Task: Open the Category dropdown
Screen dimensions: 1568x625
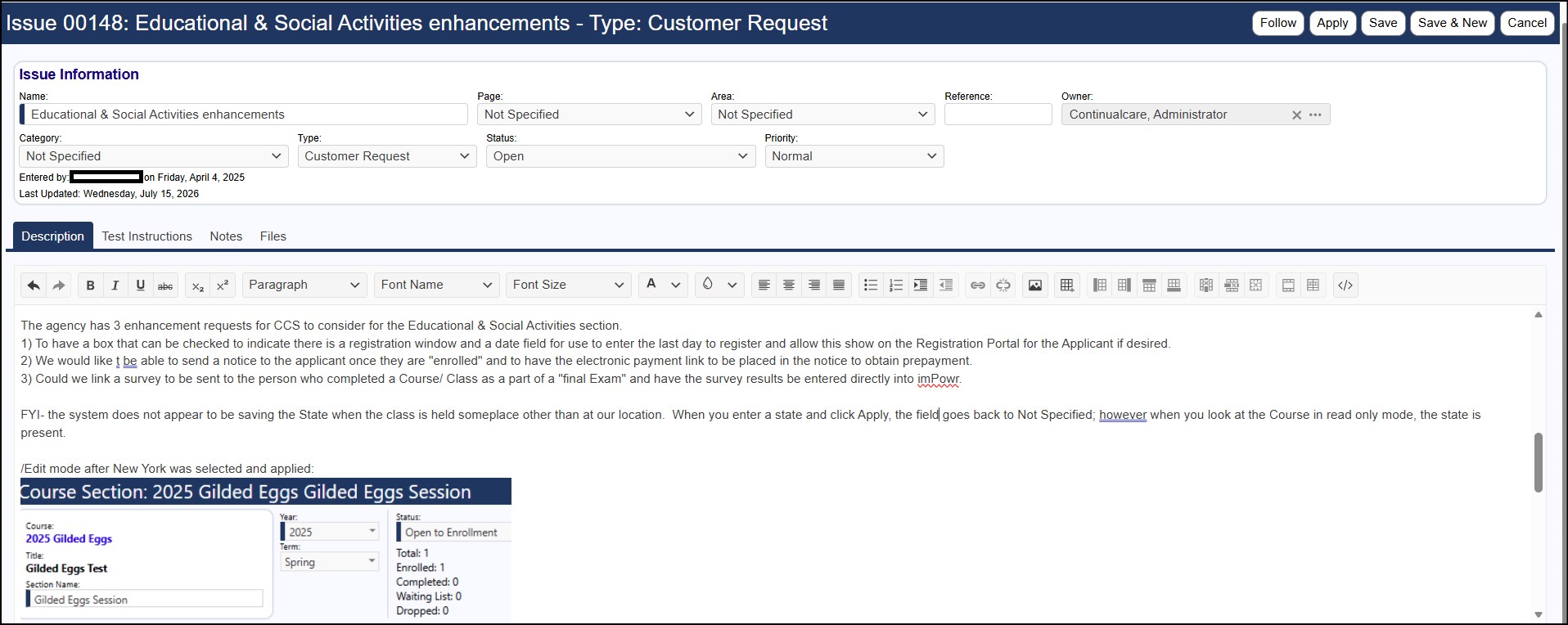Action: pos(154,156)
